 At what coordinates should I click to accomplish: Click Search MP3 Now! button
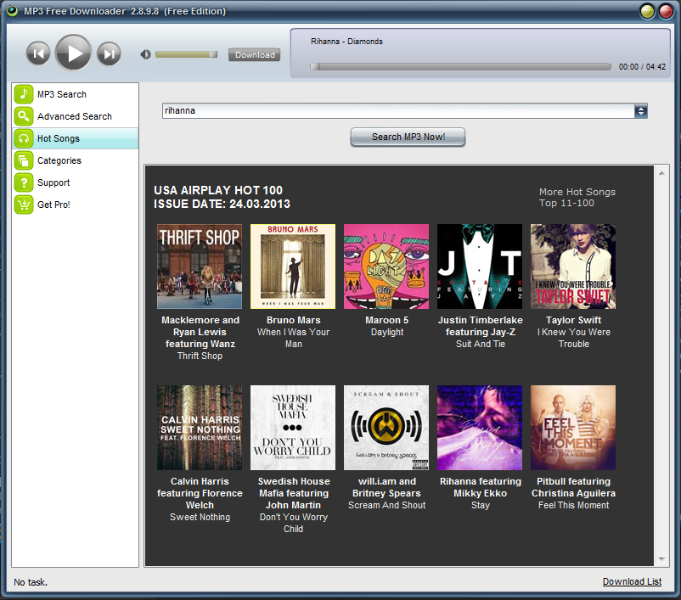point(408,137)
